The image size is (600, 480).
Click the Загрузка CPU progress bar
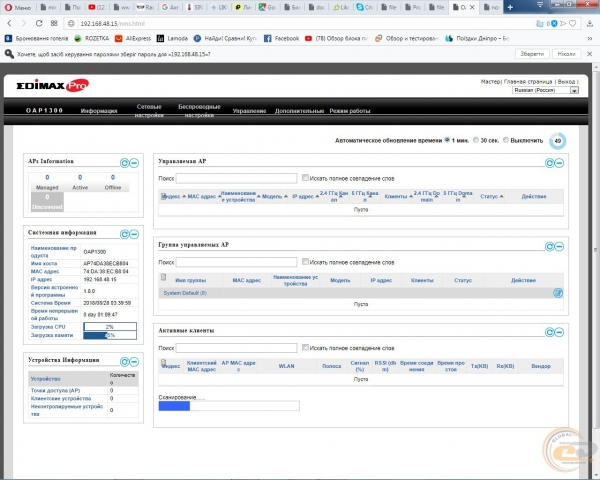(110, 327)
